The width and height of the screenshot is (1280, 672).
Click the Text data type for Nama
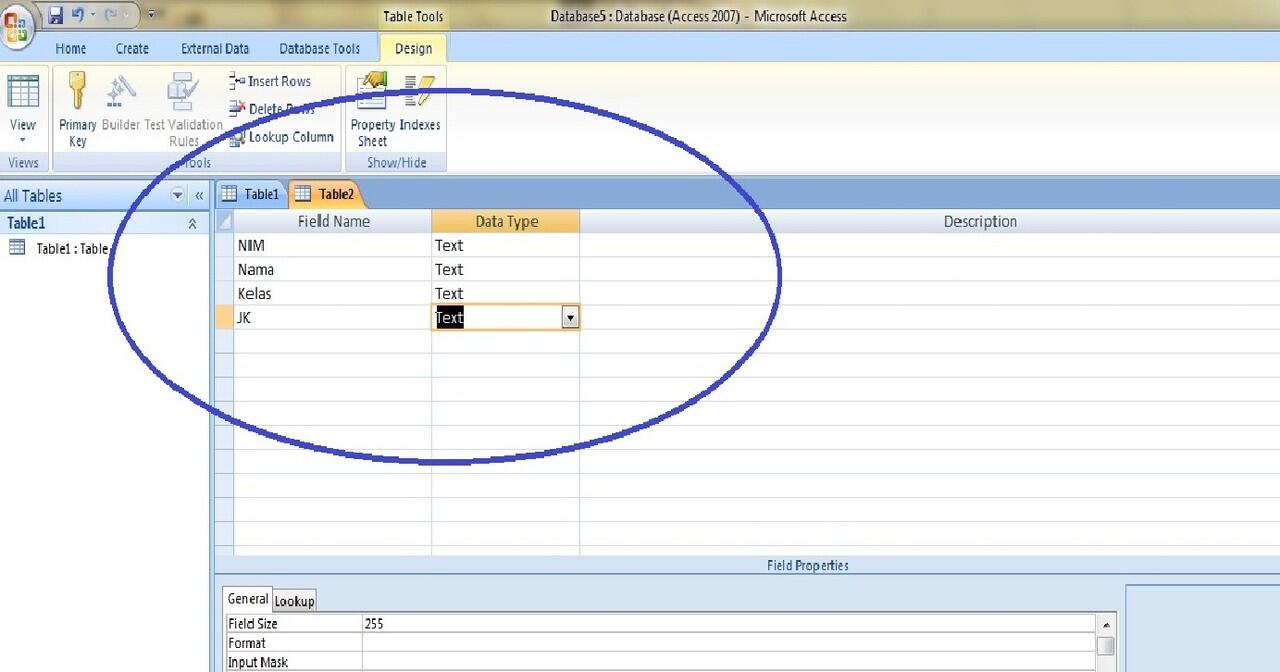[x=506, y=269]
